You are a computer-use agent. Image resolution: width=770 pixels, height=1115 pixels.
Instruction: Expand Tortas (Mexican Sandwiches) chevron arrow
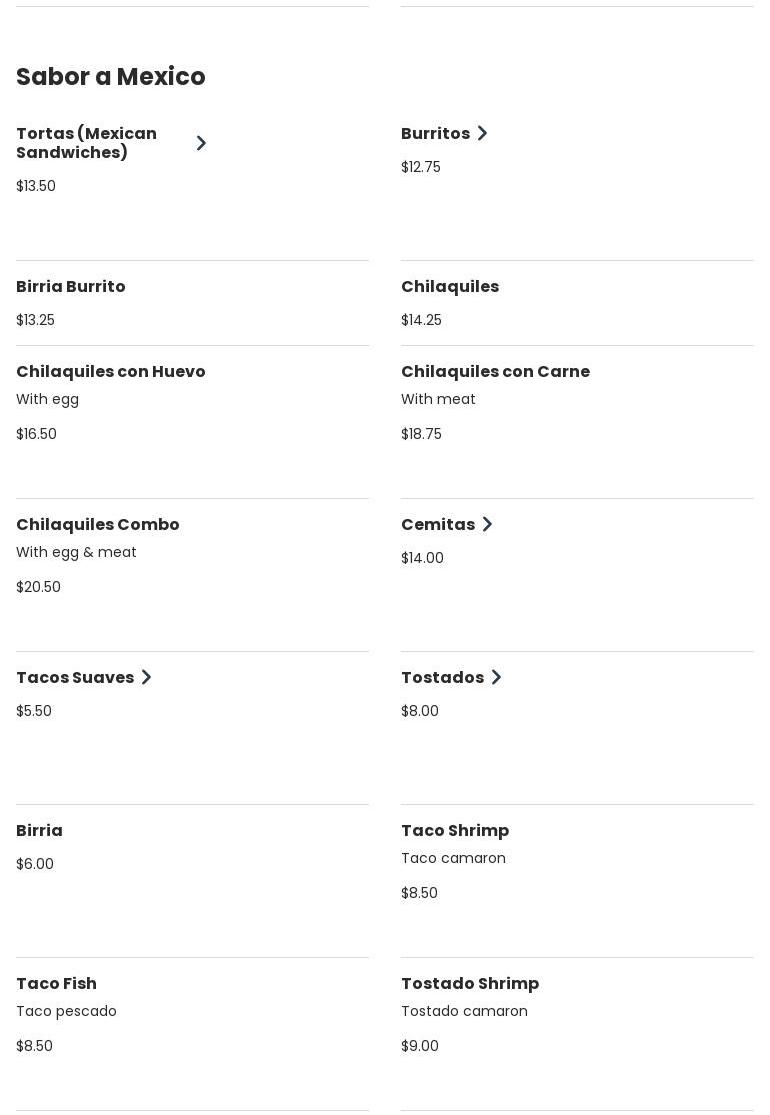[201, 143]
